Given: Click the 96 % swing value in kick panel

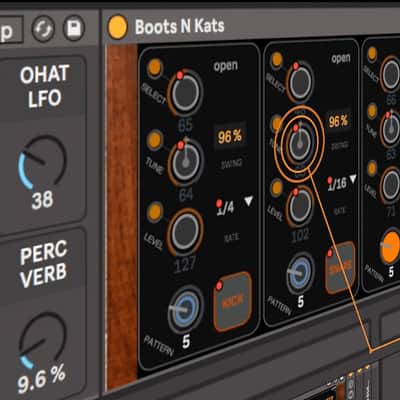Looking at the screenshot, I should 230,137.
